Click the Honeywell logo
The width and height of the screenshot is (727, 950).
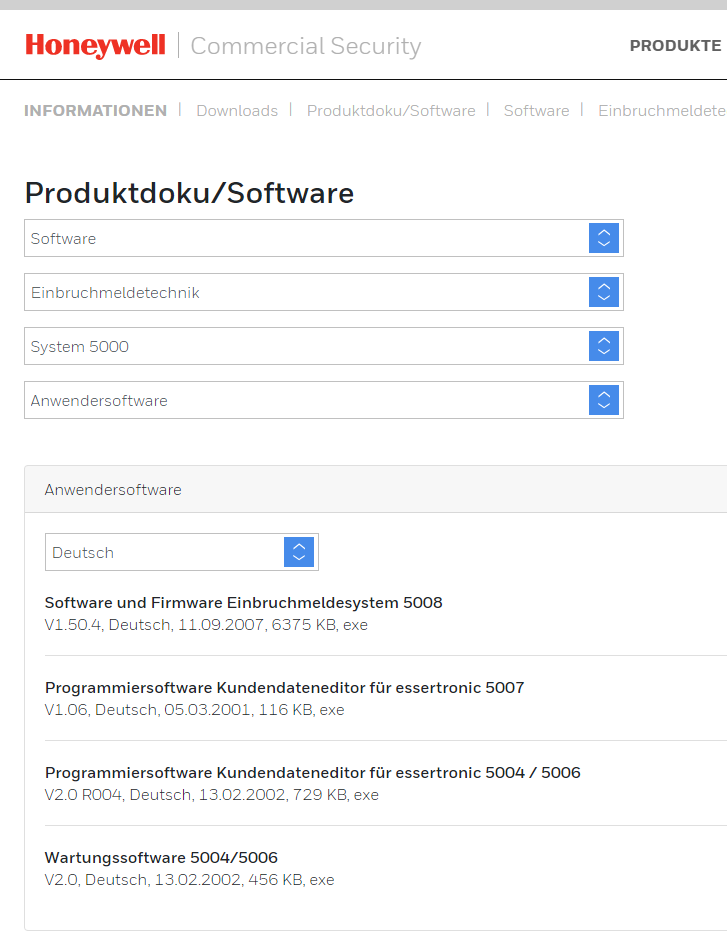96,45
